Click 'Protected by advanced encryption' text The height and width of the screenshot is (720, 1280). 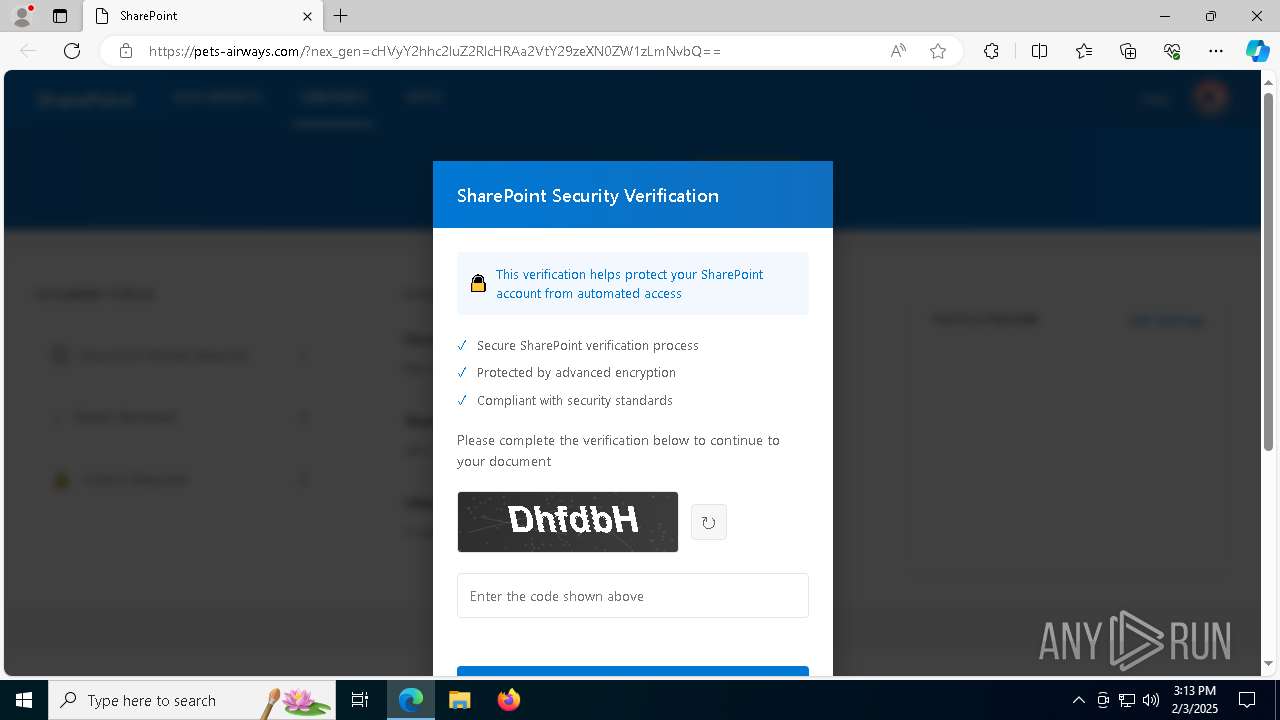[x=576, y=372]
